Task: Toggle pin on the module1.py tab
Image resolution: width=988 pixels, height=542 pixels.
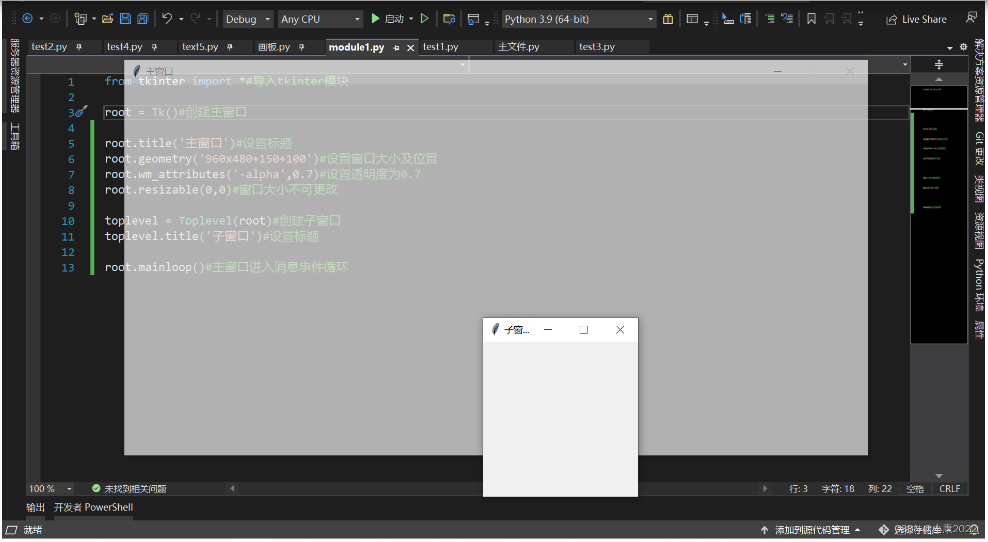Action: (396, 47)
